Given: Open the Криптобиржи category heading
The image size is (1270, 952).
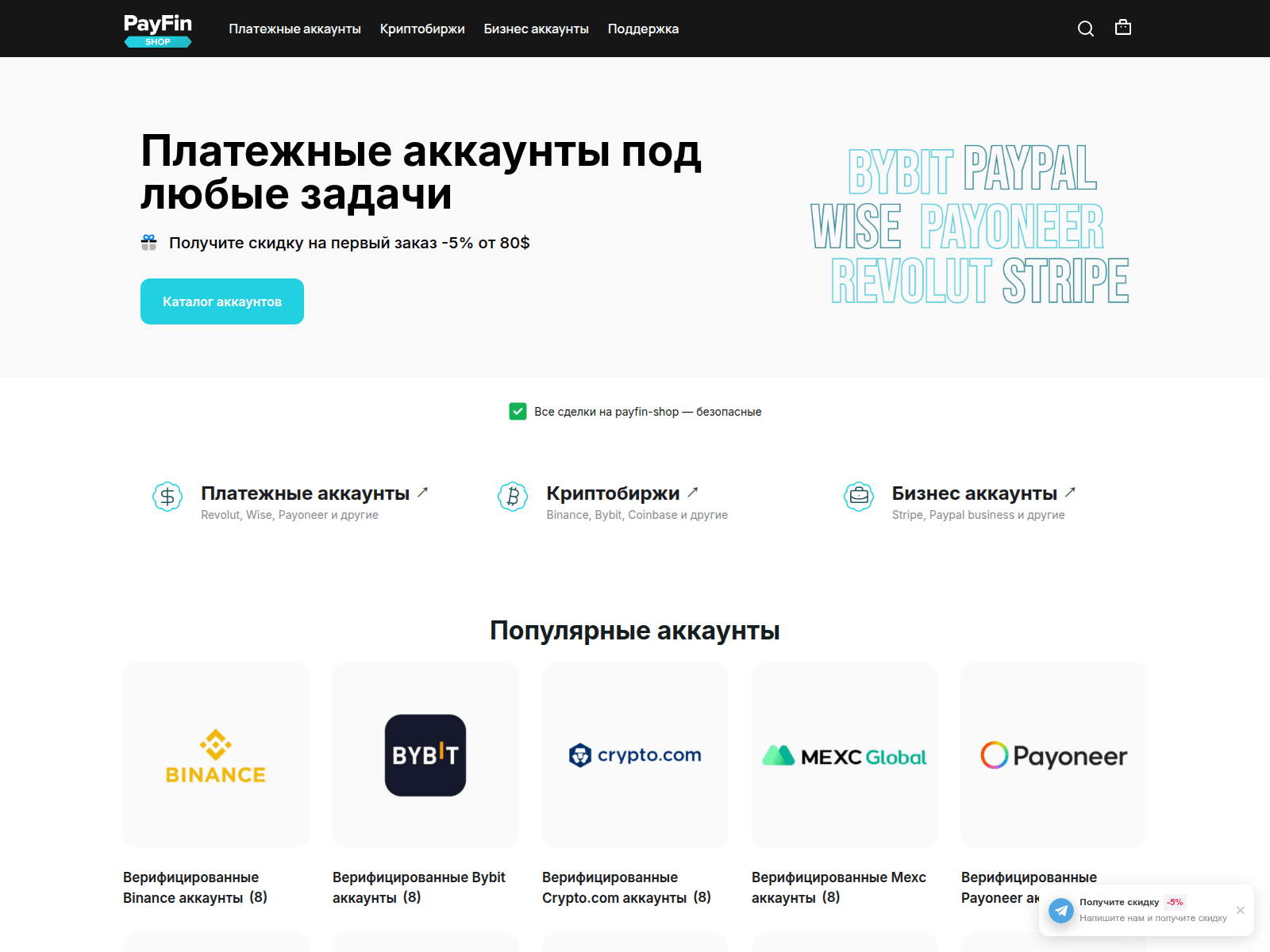Looking at the screenshot, I should click(x=613, y=493).
